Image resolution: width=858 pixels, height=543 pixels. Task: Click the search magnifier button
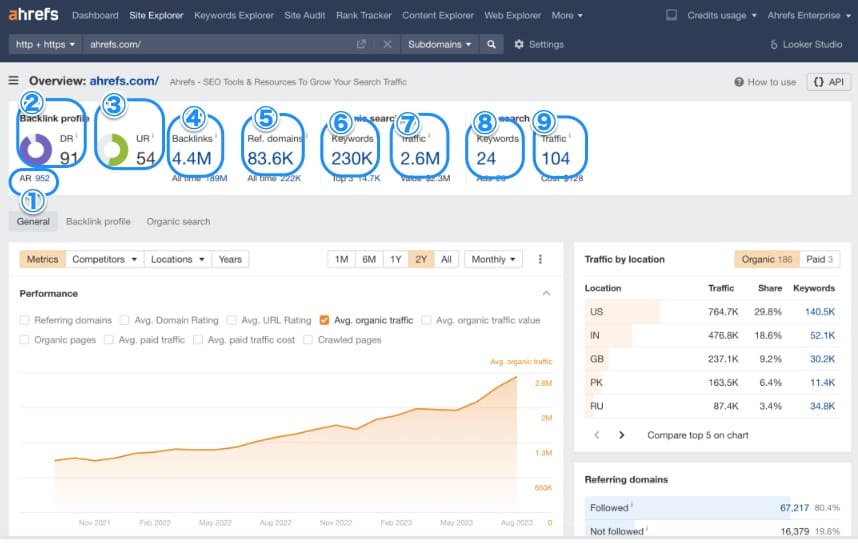490,44
